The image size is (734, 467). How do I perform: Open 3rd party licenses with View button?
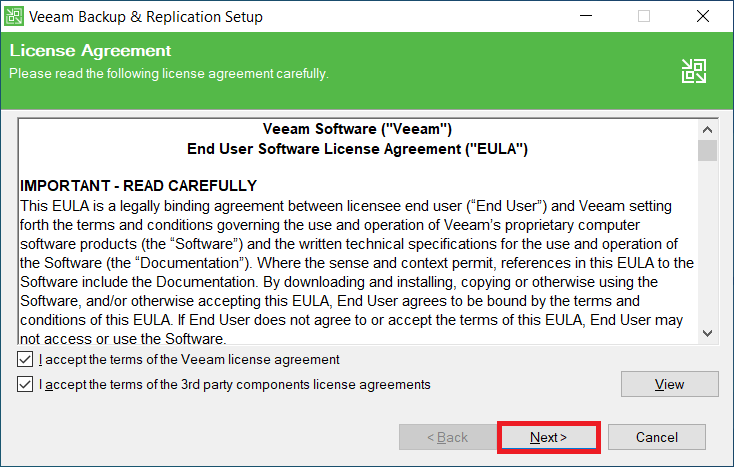click(x=669, y=384)
